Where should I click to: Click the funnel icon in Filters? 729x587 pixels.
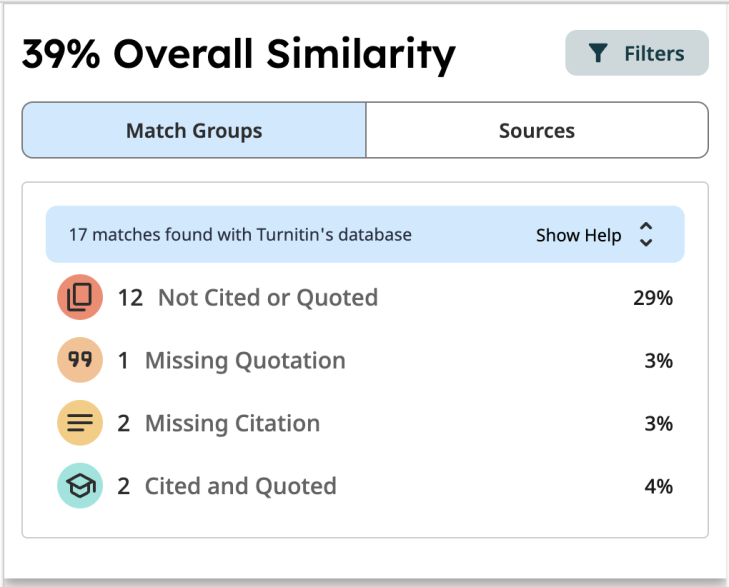(x=598, y=54)
